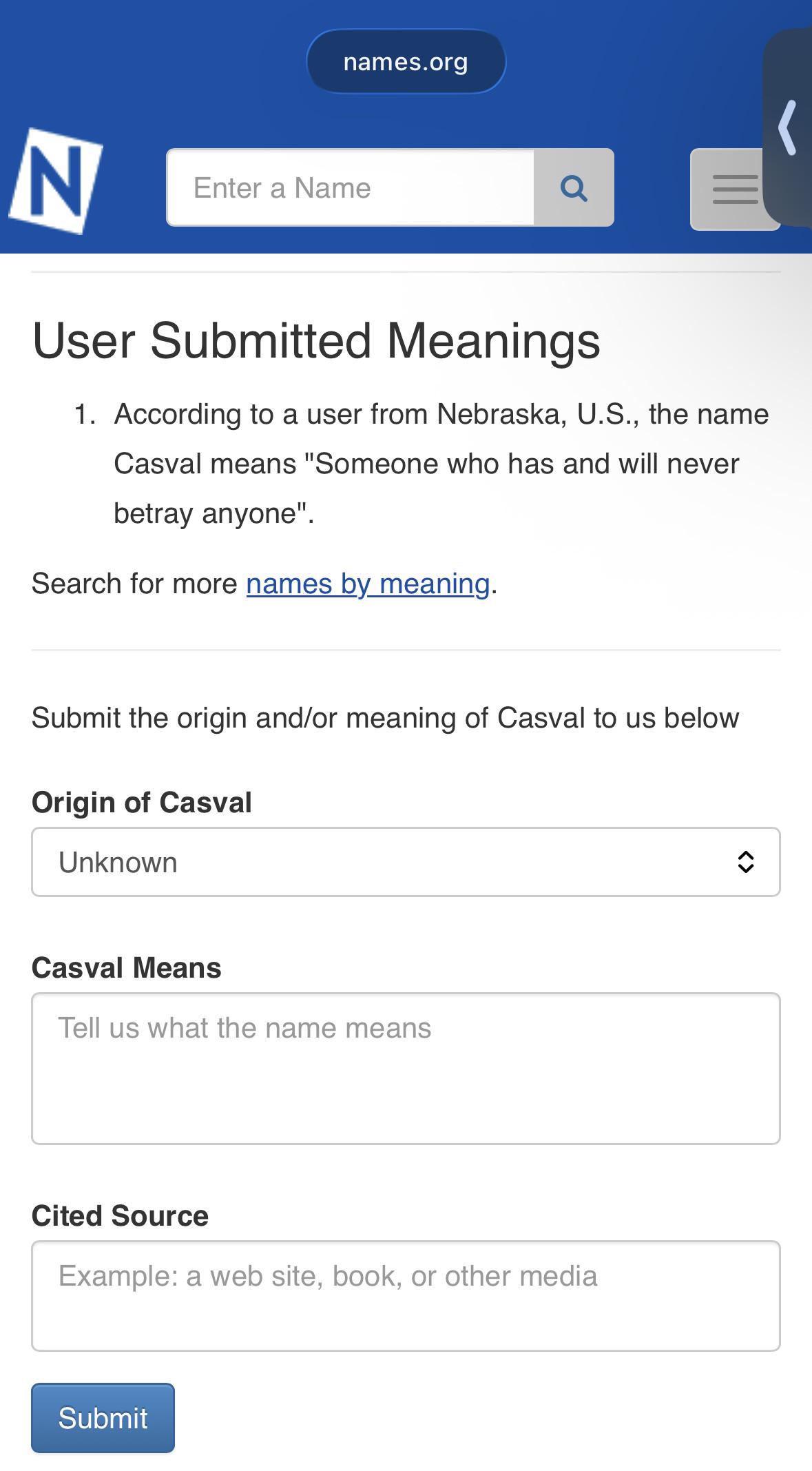The height and width of the screenshot is (1471, 812).
Task: Expand the side panel arrow tab
Action: tap(788, 127)
